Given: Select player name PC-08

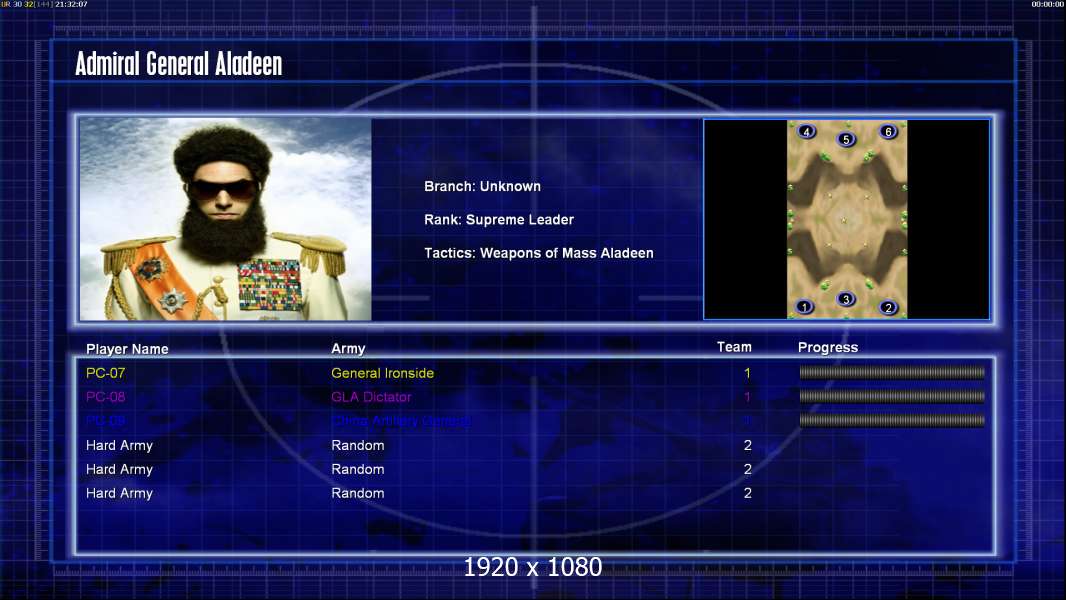Looking at the screenshot, I should tap(105, 397).
